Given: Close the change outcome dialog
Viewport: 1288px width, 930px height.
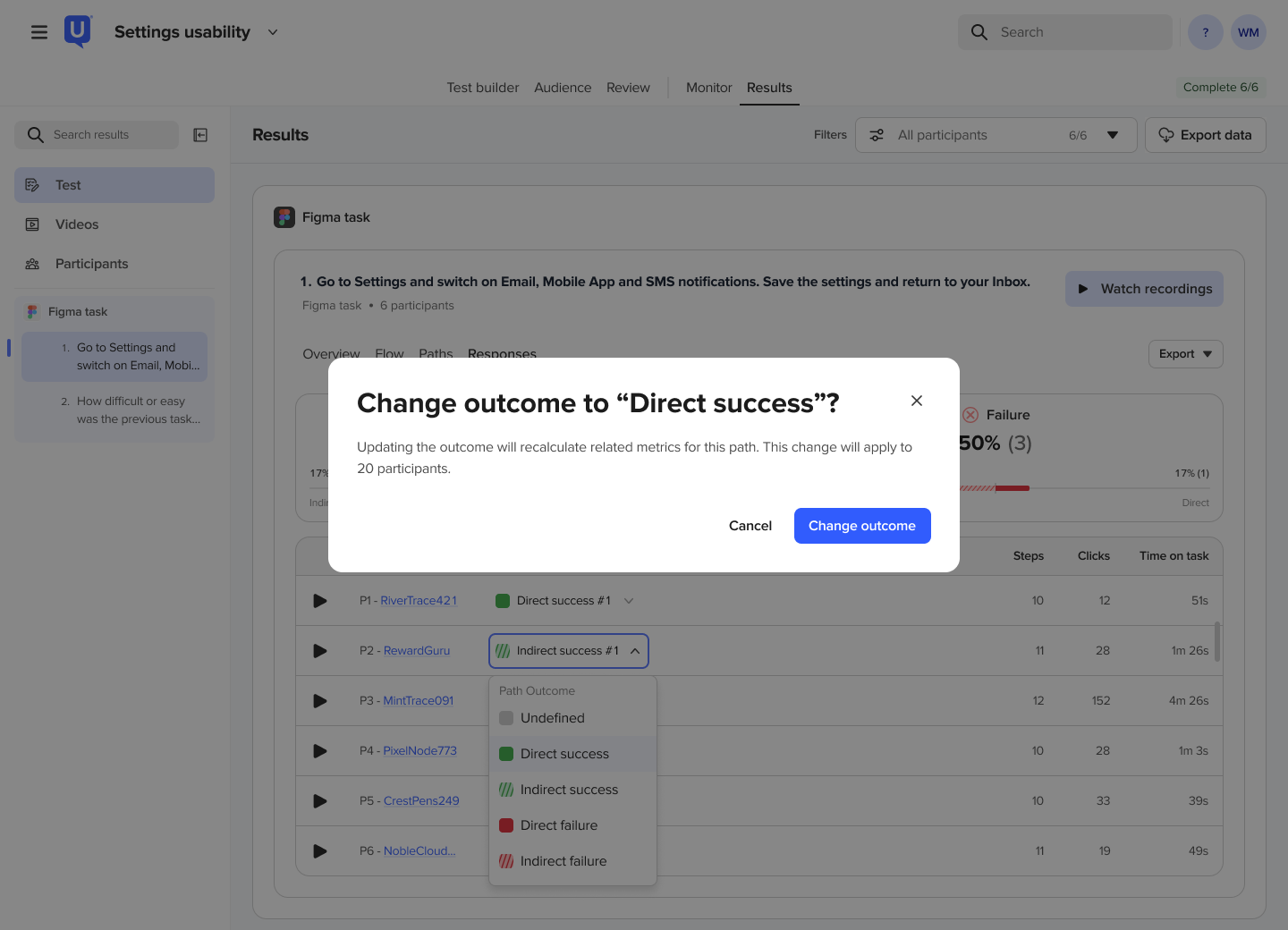Looking at the screenshot, I should [917, 401].
